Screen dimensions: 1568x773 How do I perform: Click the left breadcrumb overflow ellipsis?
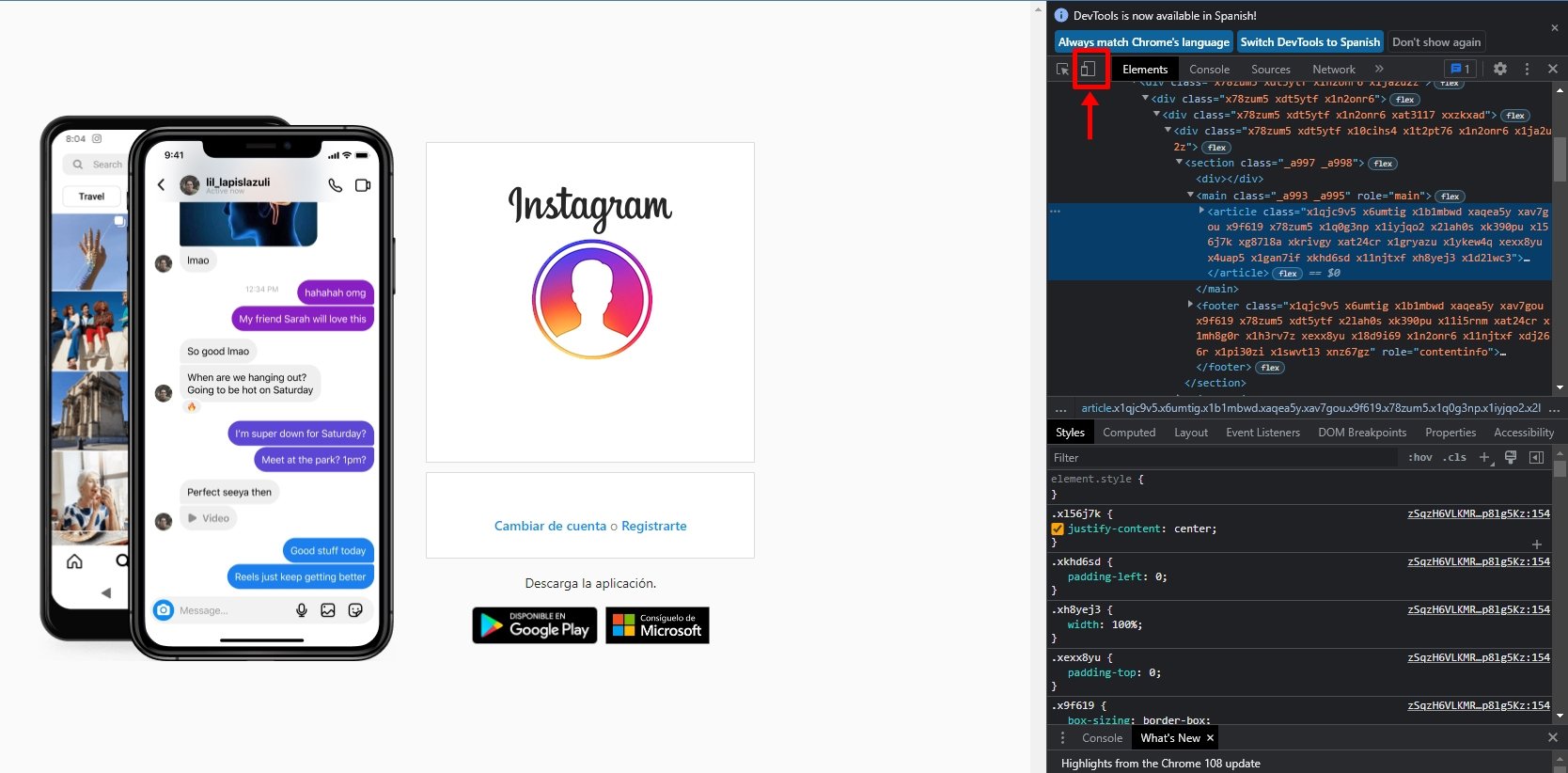pyautogui.click(x=1061, y=408)
